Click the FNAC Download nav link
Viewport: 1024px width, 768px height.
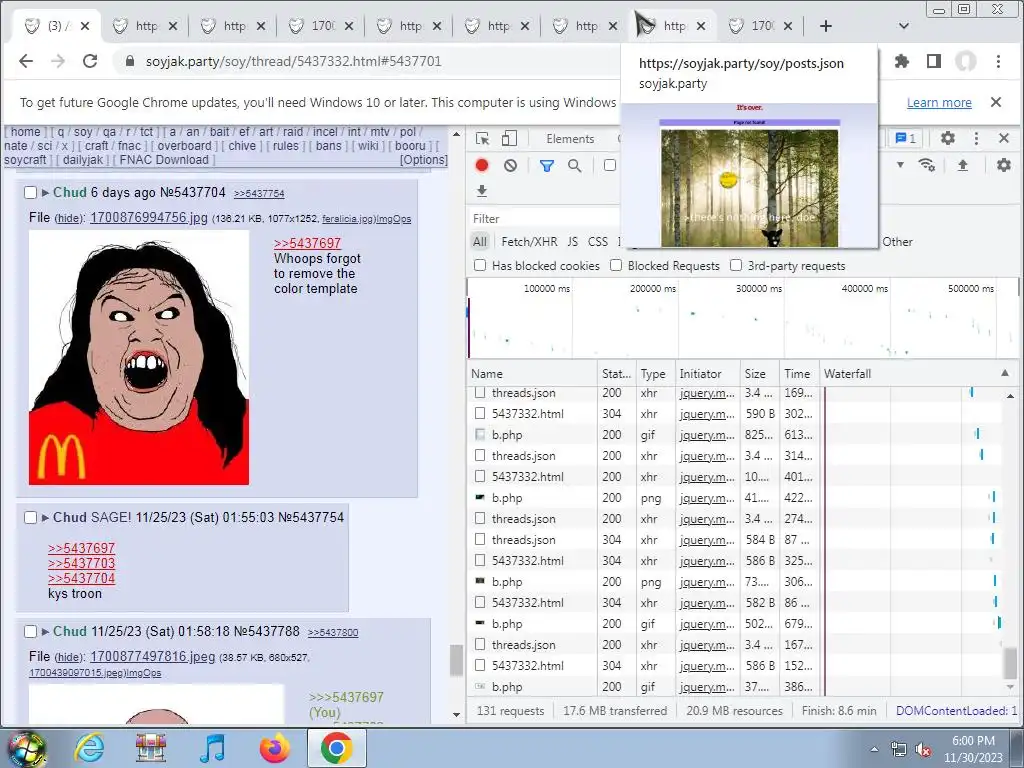click(164, 160)
